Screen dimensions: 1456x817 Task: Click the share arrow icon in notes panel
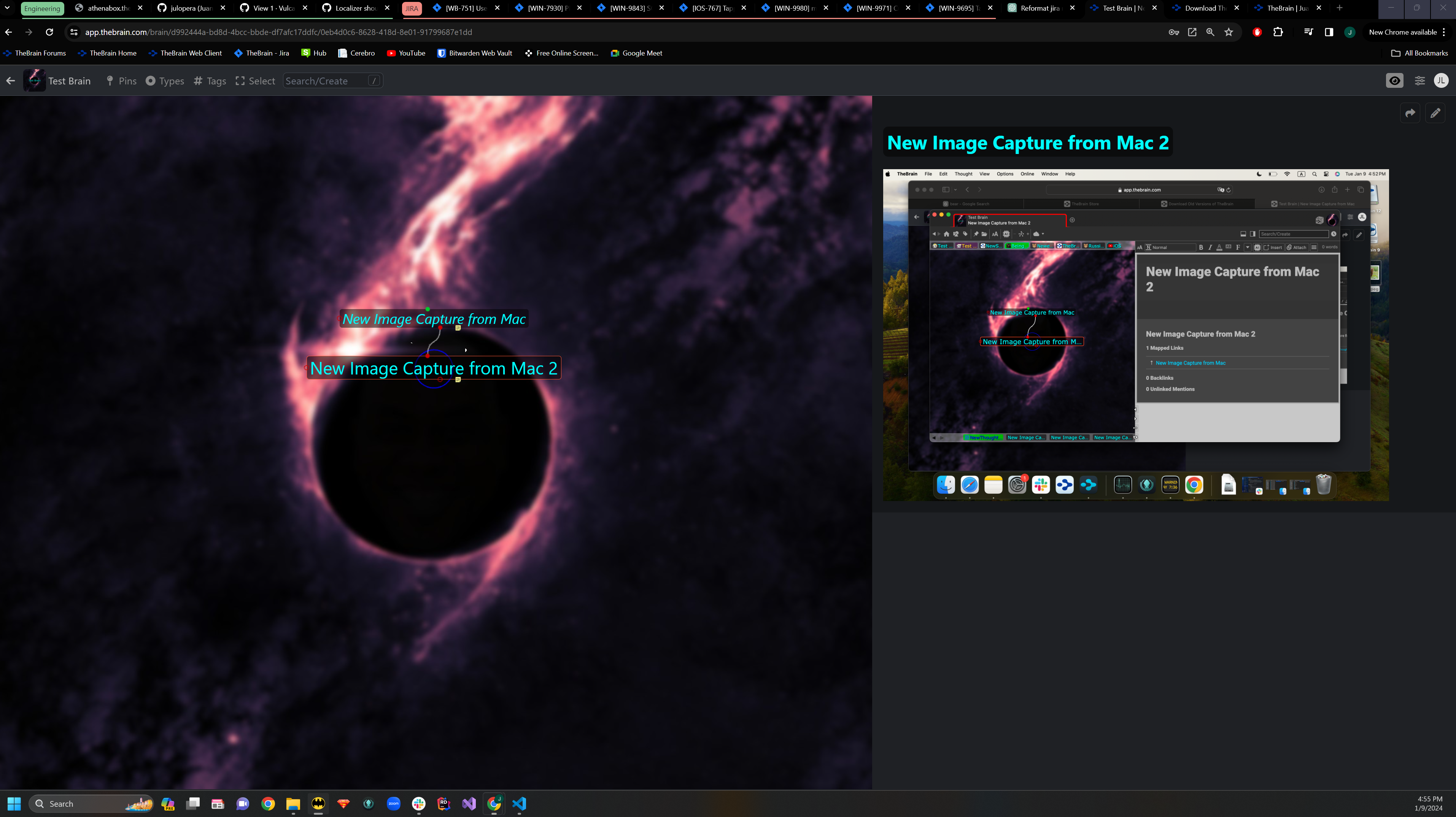click(x=1410, y=113)
